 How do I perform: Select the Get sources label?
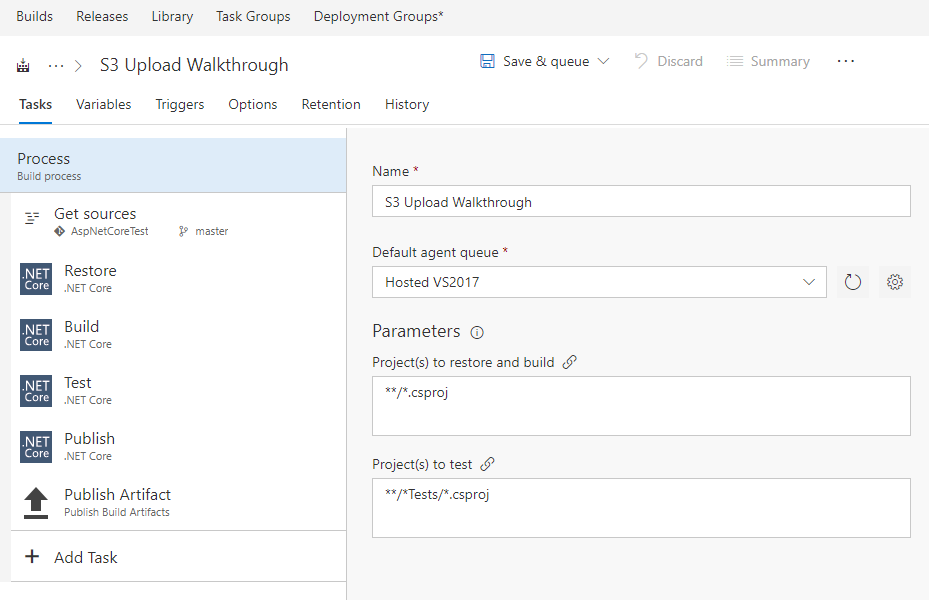point(95,214)
